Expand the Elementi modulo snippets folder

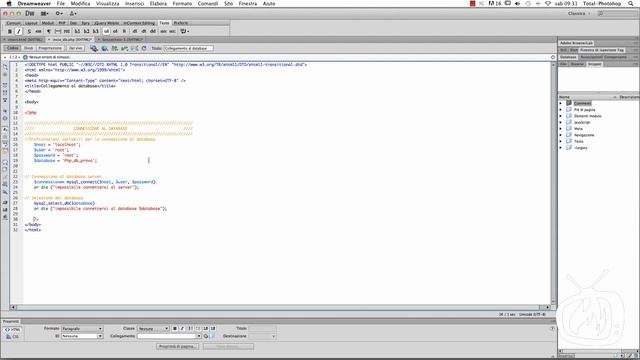[x=560, y=116]
